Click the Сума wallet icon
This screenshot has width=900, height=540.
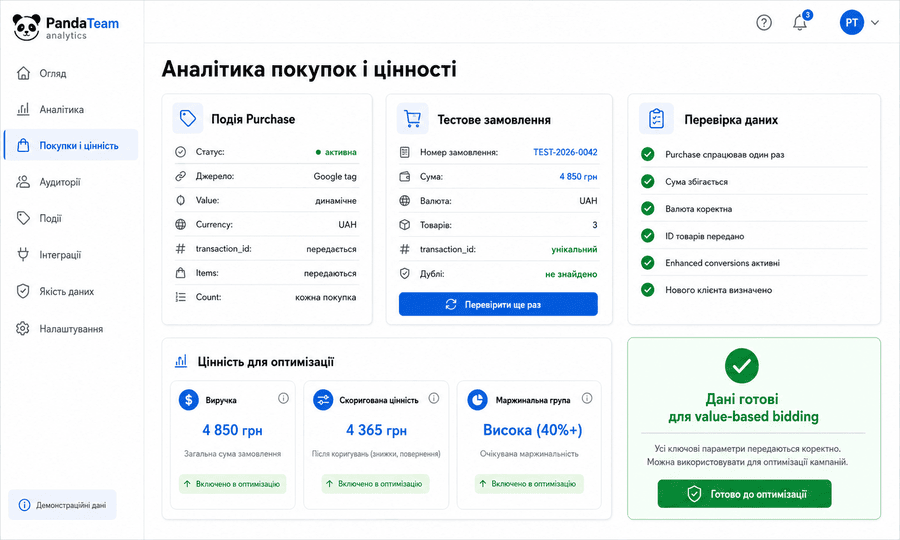(405, 177)
